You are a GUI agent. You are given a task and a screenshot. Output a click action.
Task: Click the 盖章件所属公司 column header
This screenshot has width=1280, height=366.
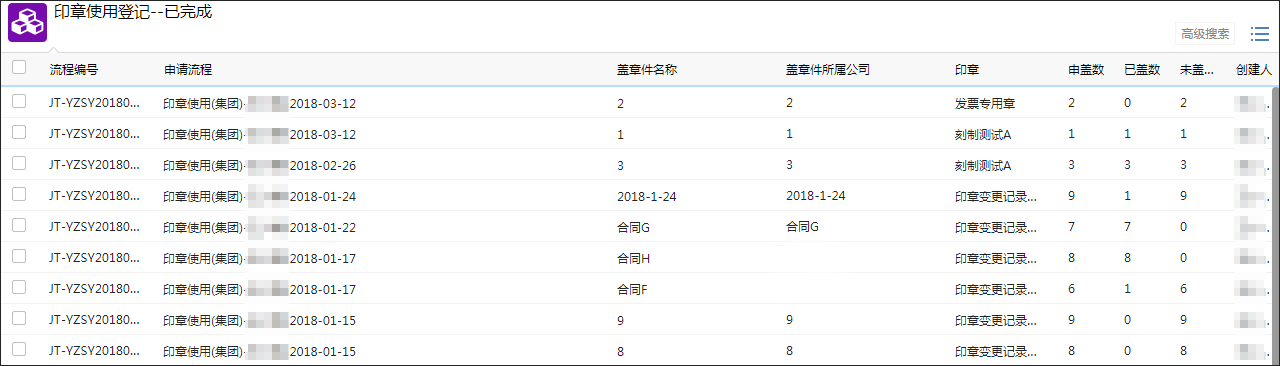pos(828,70)
